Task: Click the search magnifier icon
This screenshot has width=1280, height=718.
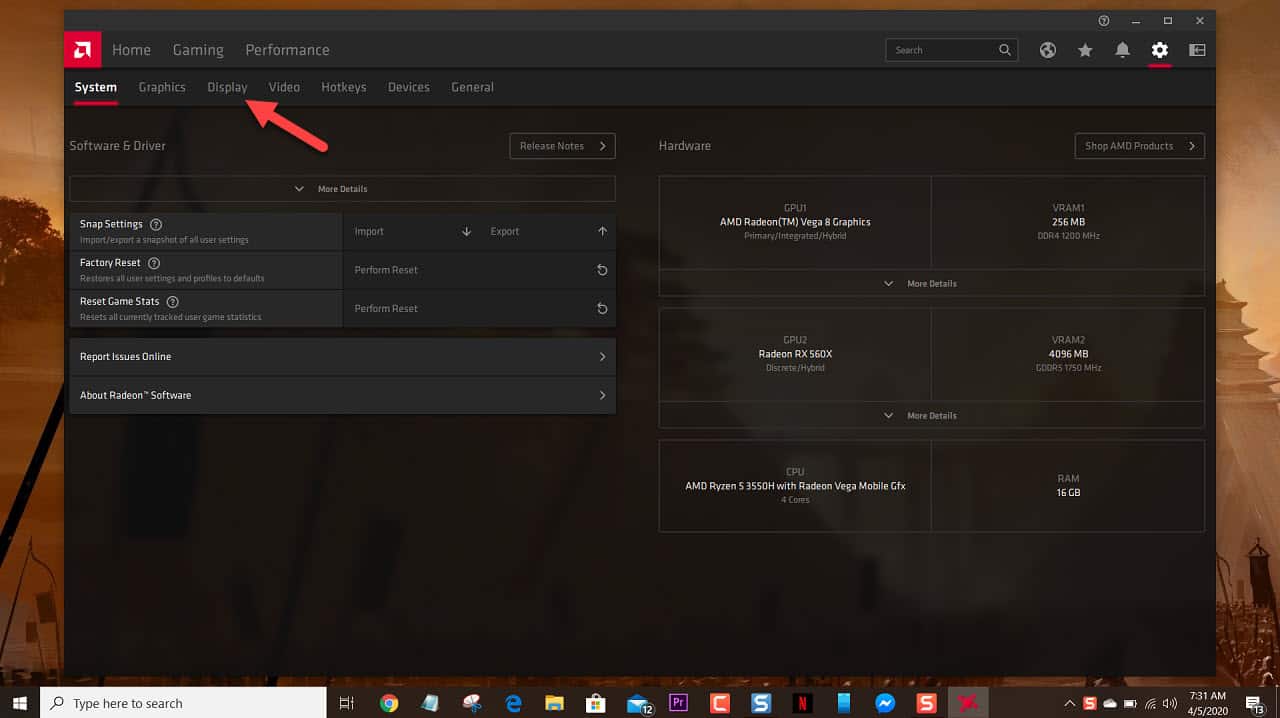Action: pyautogui.click(x=1005, y=50)
